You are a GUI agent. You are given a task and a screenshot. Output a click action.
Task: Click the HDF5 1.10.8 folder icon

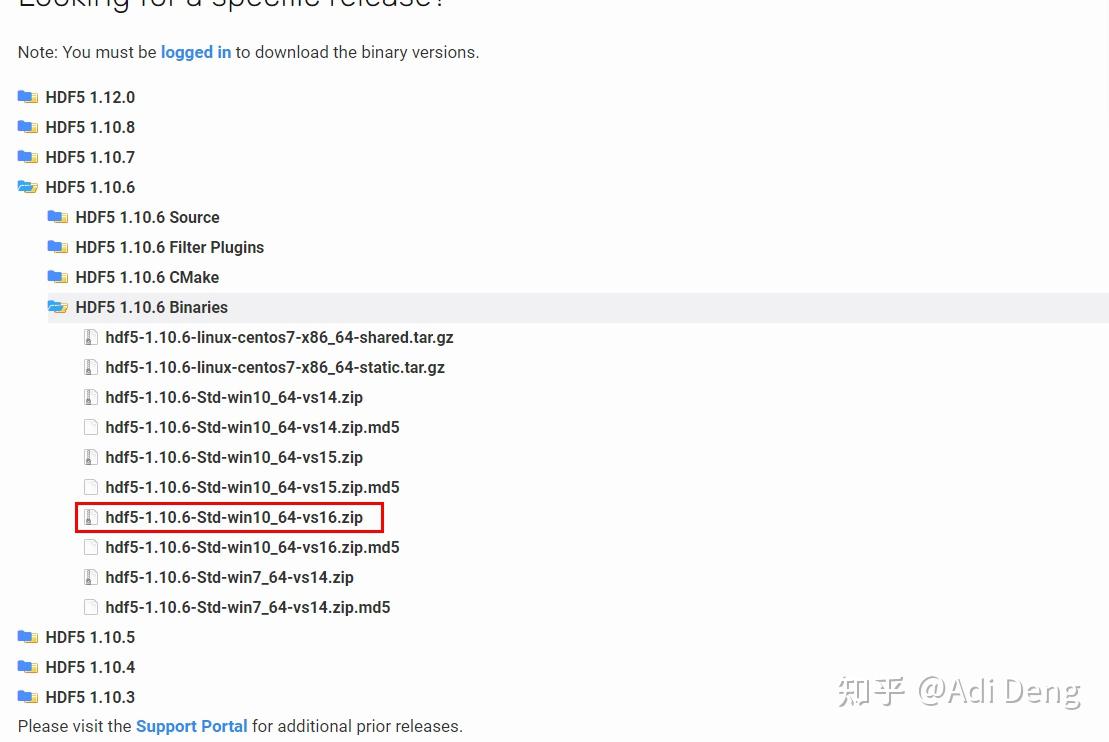coord(27,127)
